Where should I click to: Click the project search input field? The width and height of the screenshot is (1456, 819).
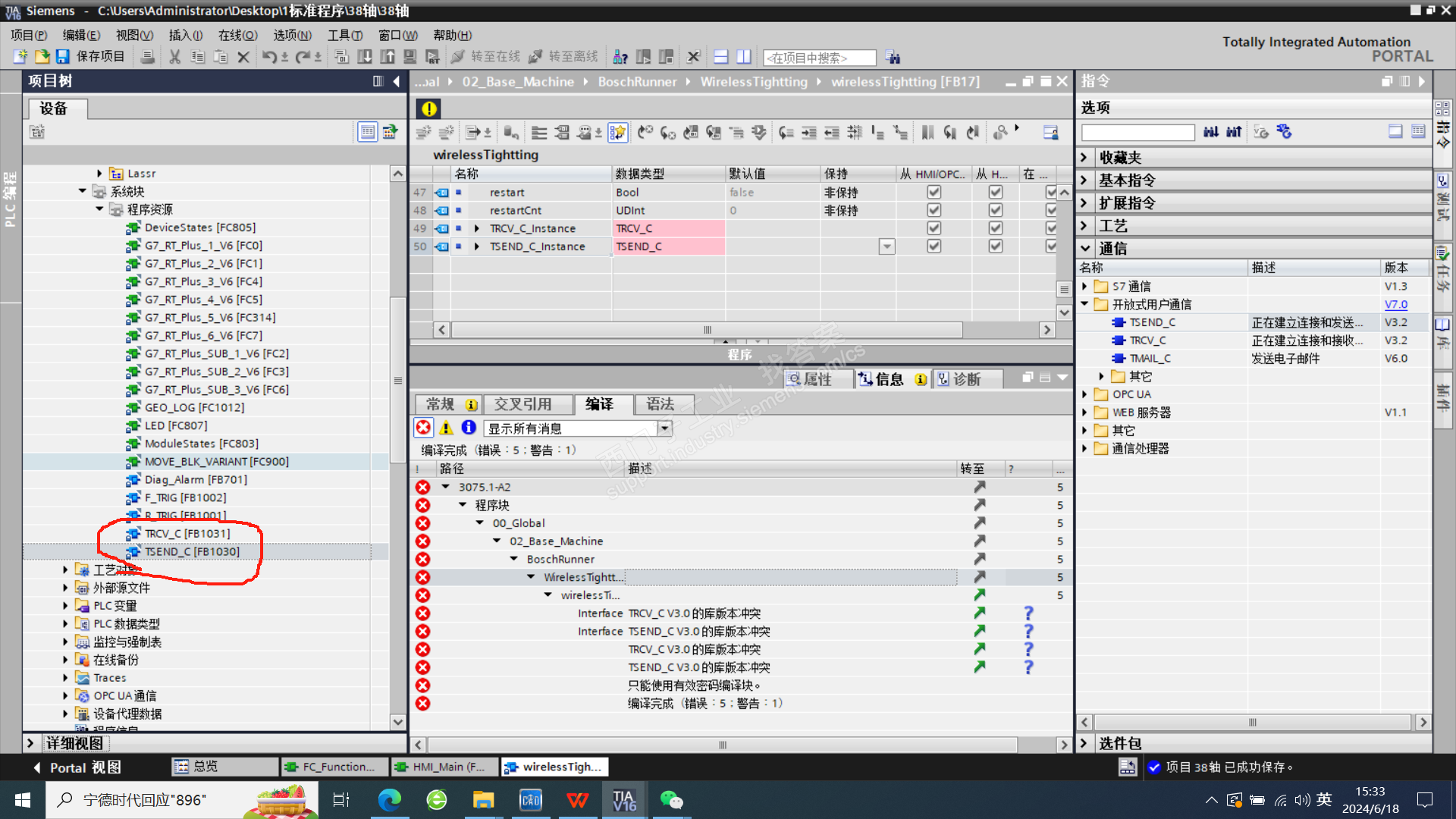[x=819, y=58]
